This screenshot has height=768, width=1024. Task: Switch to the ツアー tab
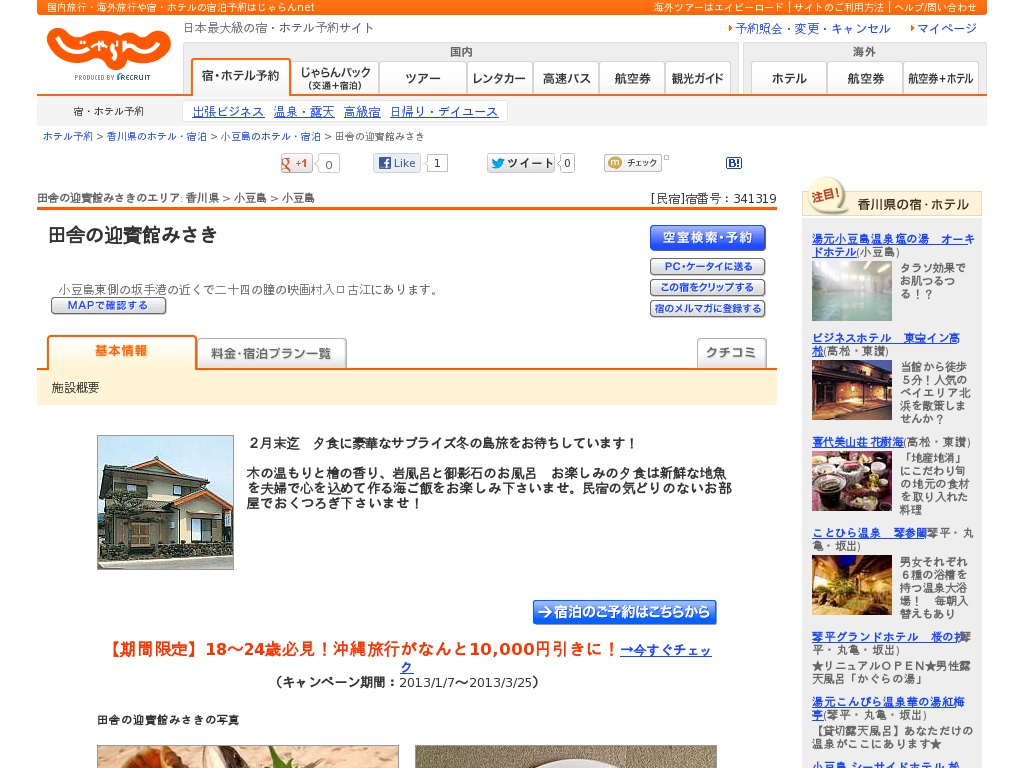tap(423, 78)
